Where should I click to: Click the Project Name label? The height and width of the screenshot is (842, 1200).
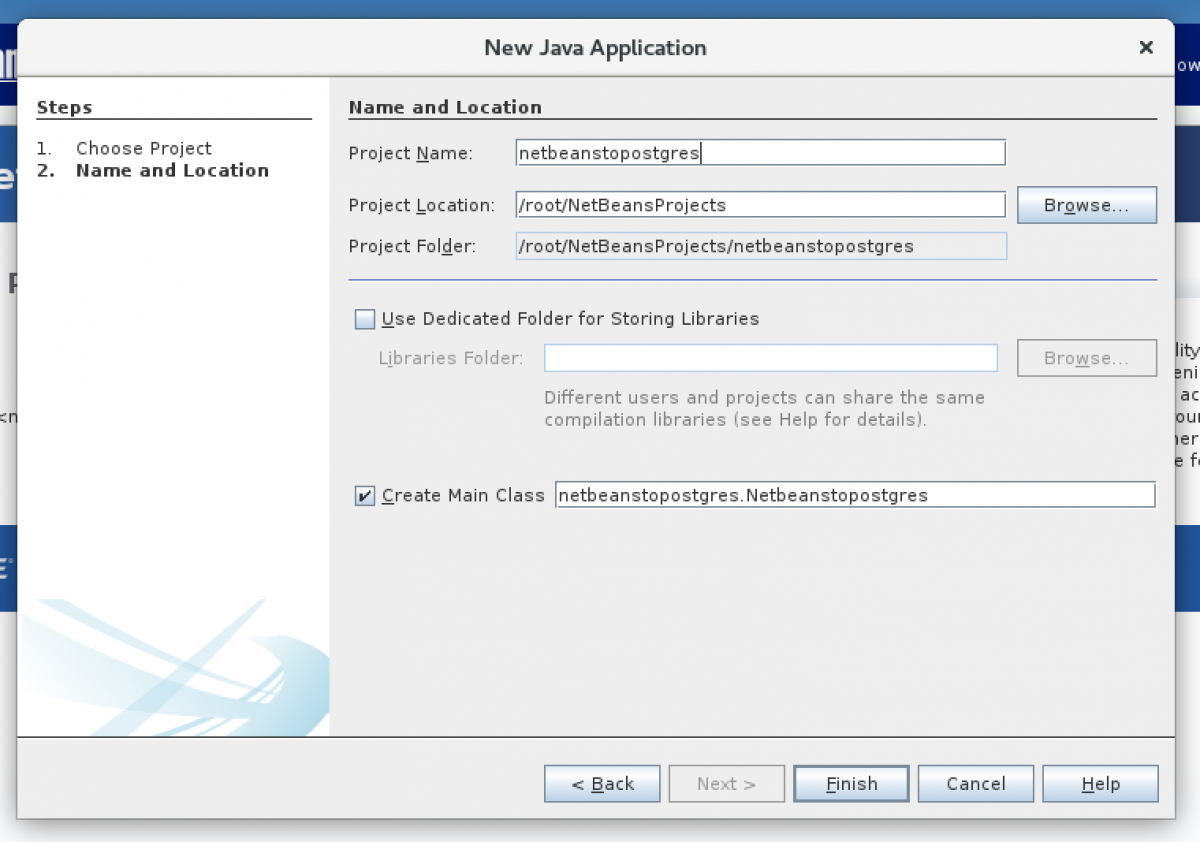(x=410, y=153)
